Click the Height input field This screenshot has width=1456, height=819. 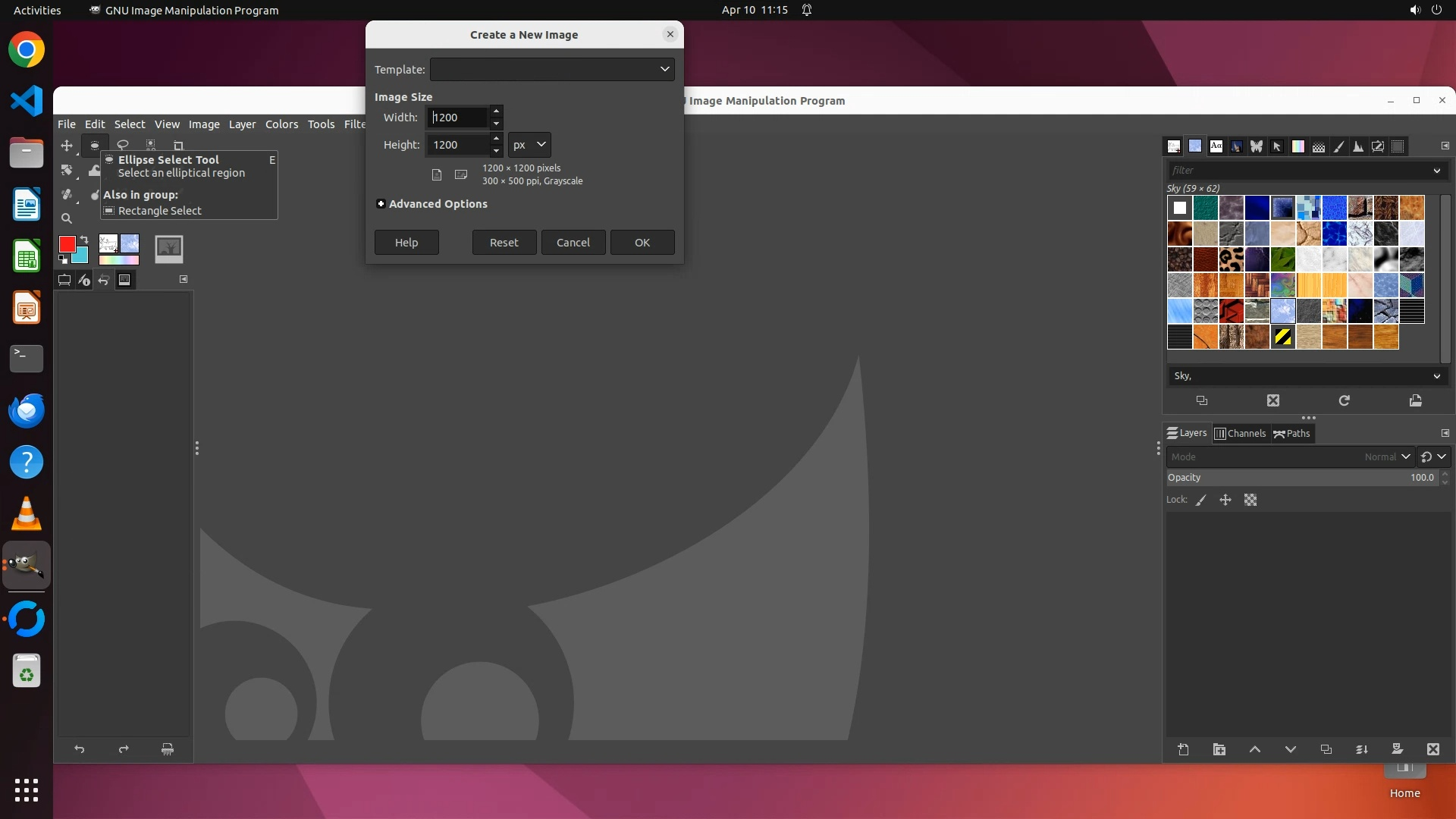click(457, 145)
